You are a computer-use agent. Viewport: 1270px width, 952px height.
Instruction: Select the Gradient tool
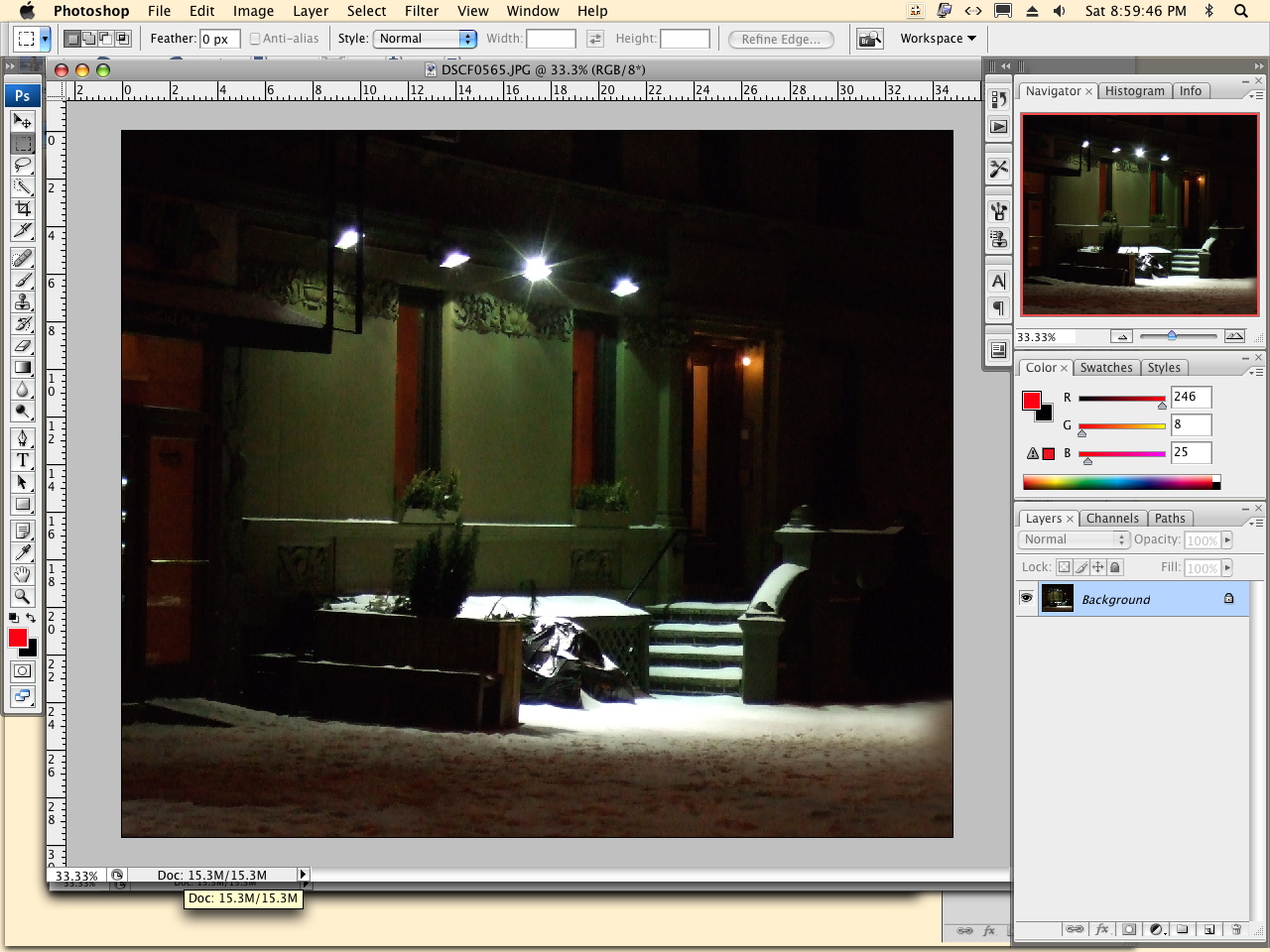(x=22, y=367)
